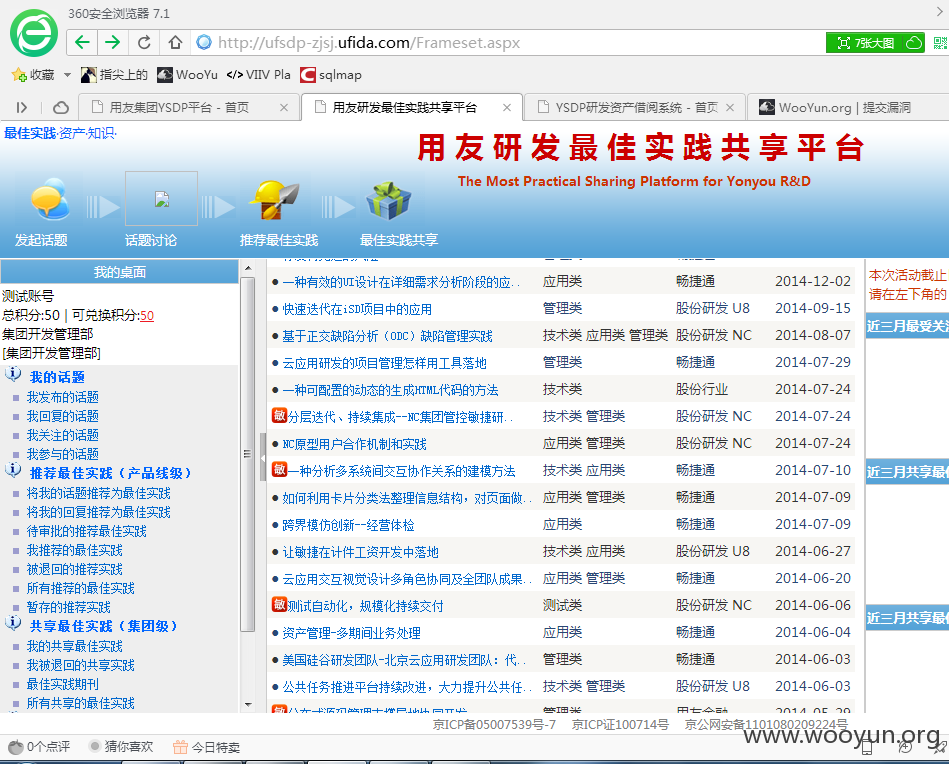Open article 快速迭代在iSD项目中的应用

pyautogui.click(x=357, y=309)
